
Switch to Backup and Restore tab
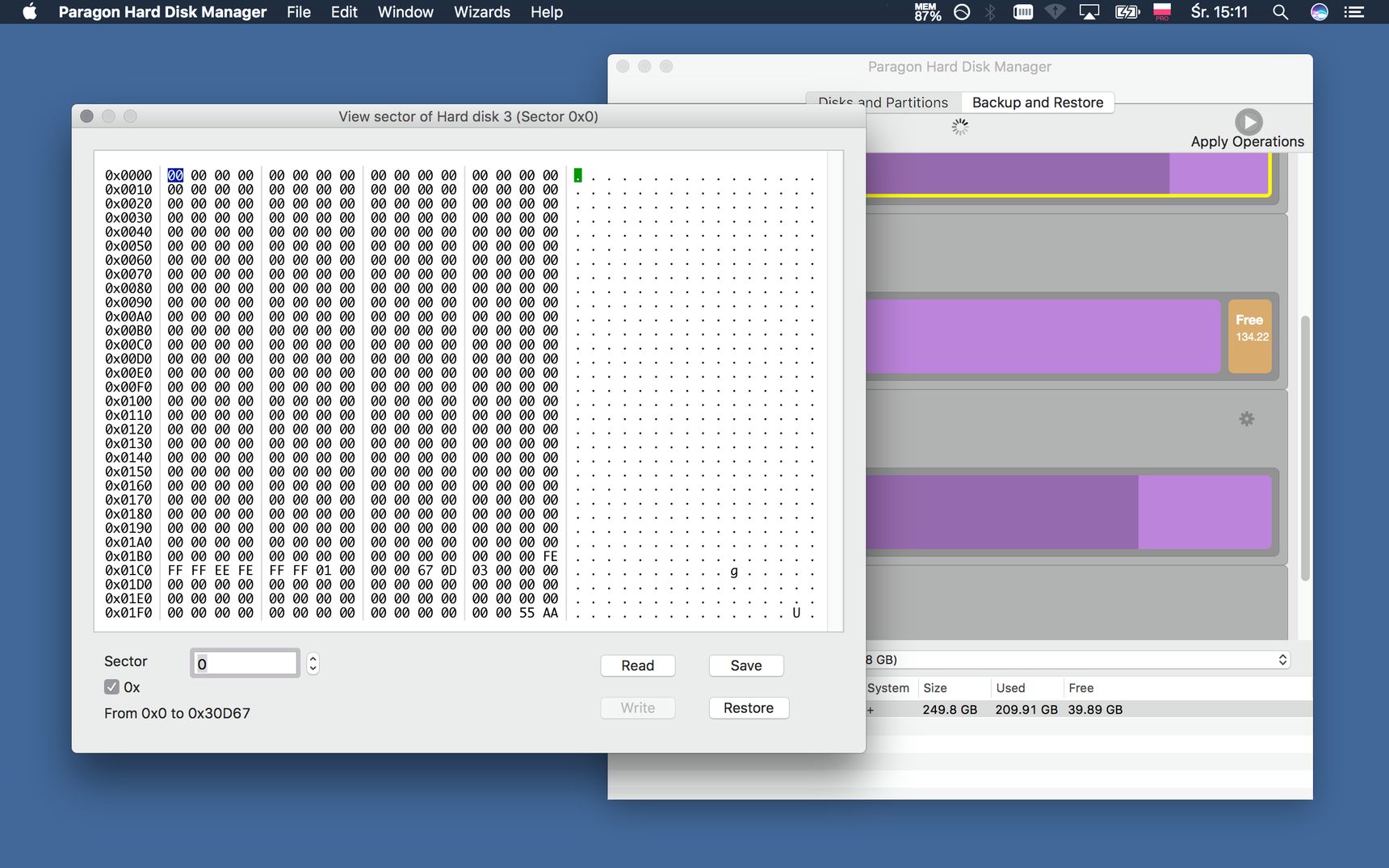(x=1038, y=103)
